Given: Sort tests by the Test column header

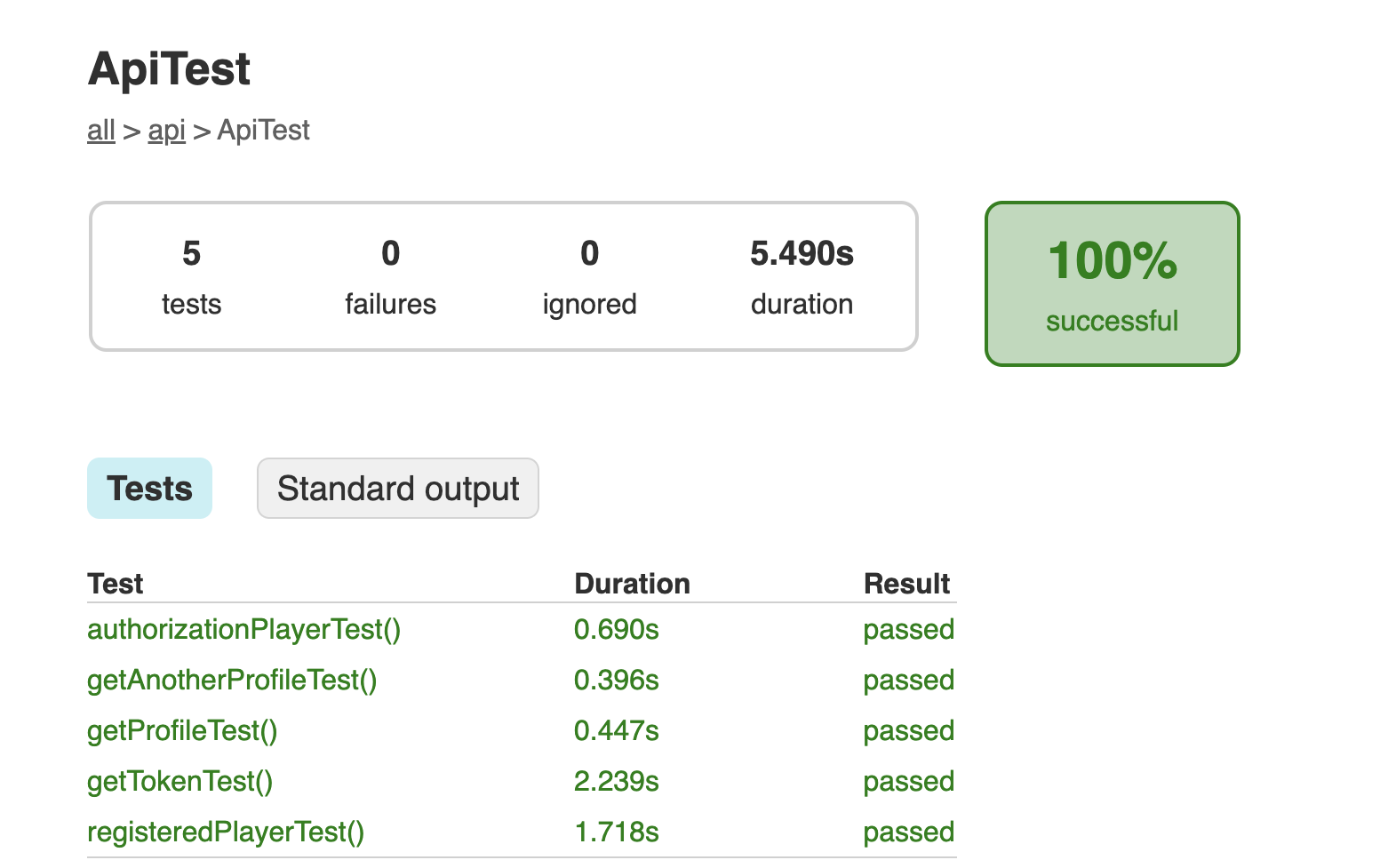Looking at the screenshot, I should (x=116, y=584).
